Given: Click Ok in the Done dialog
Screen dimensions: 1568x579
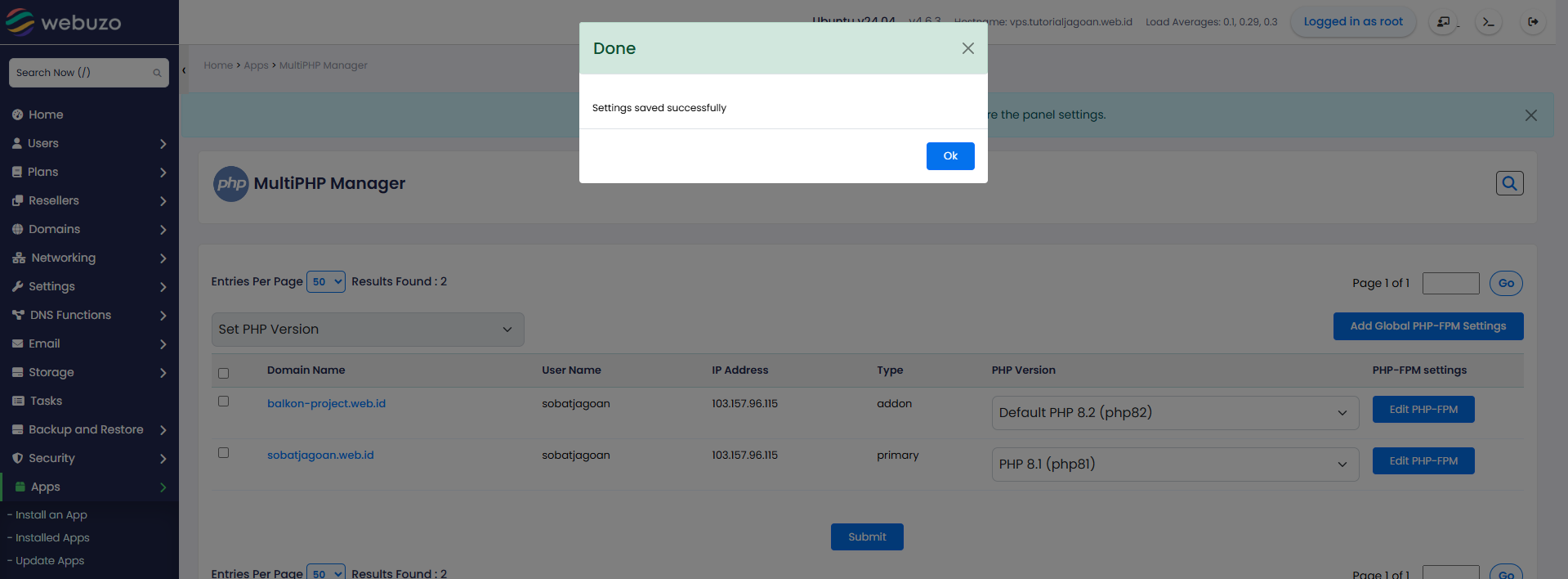Looking at the screenshot, I should click(x=950, y=156).
